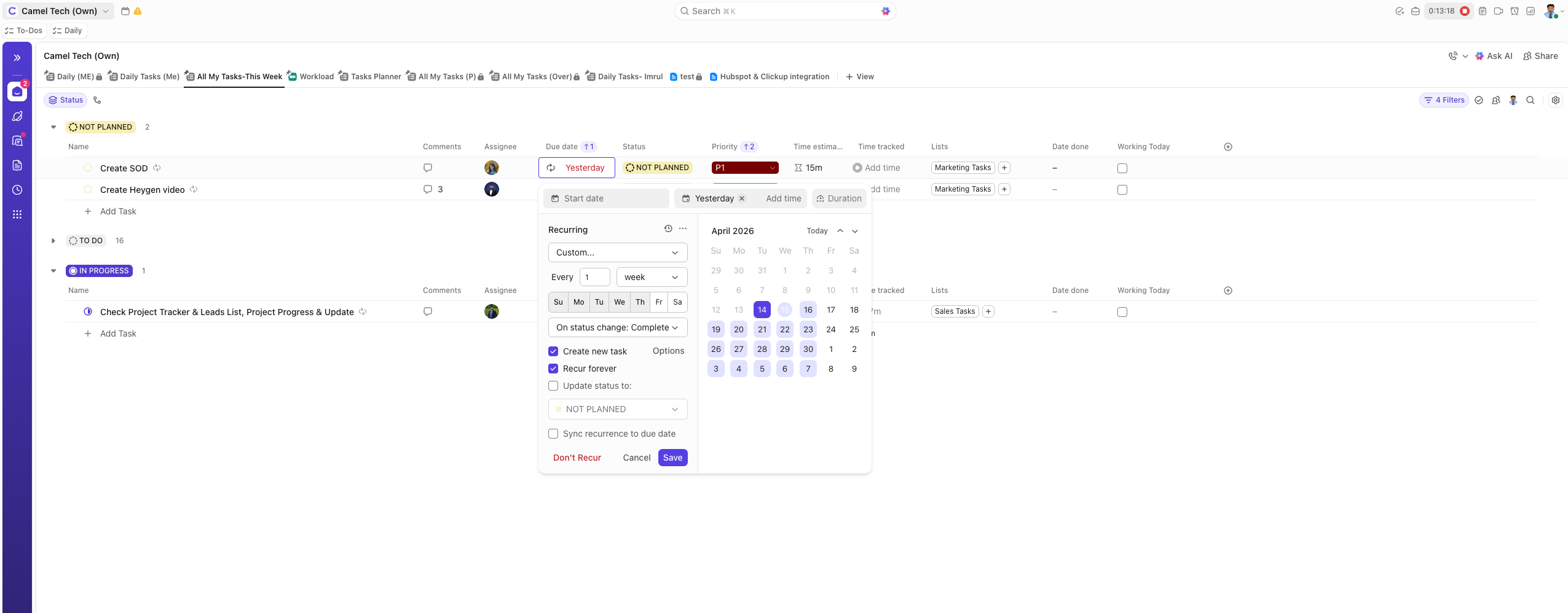Open comments for Create Heygen video
The height and width of the screenshot is (613, 1568).
coord(428,189)
